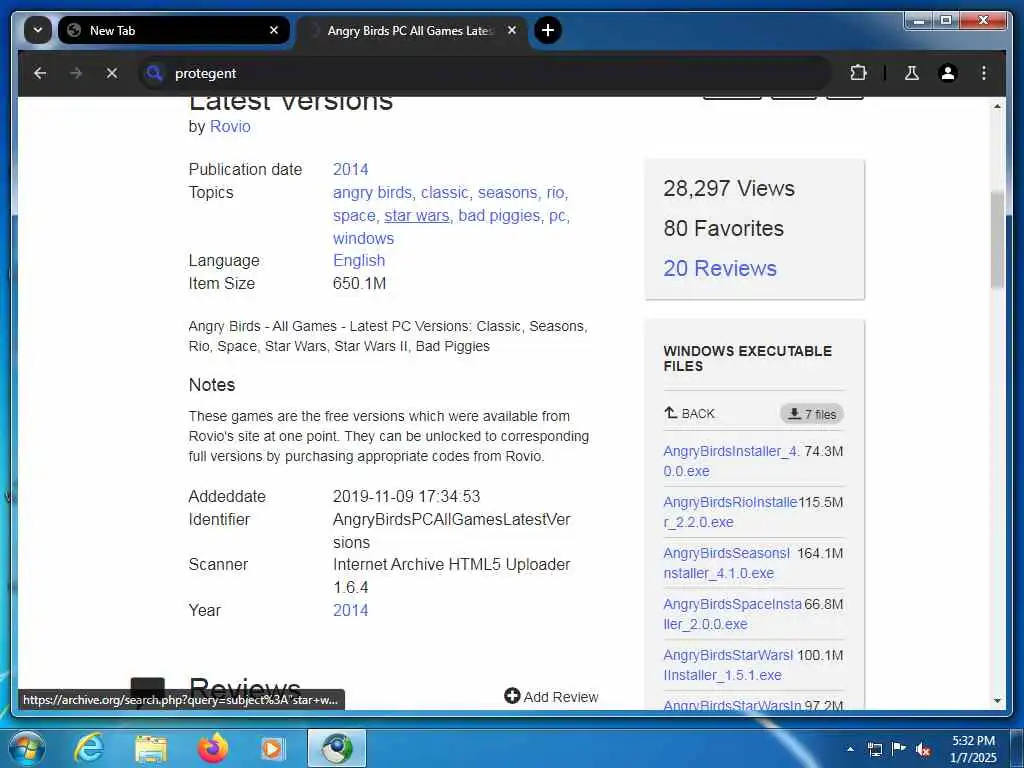Open the rio topic link
1024x768 pixels.
(x=555, y=193)
